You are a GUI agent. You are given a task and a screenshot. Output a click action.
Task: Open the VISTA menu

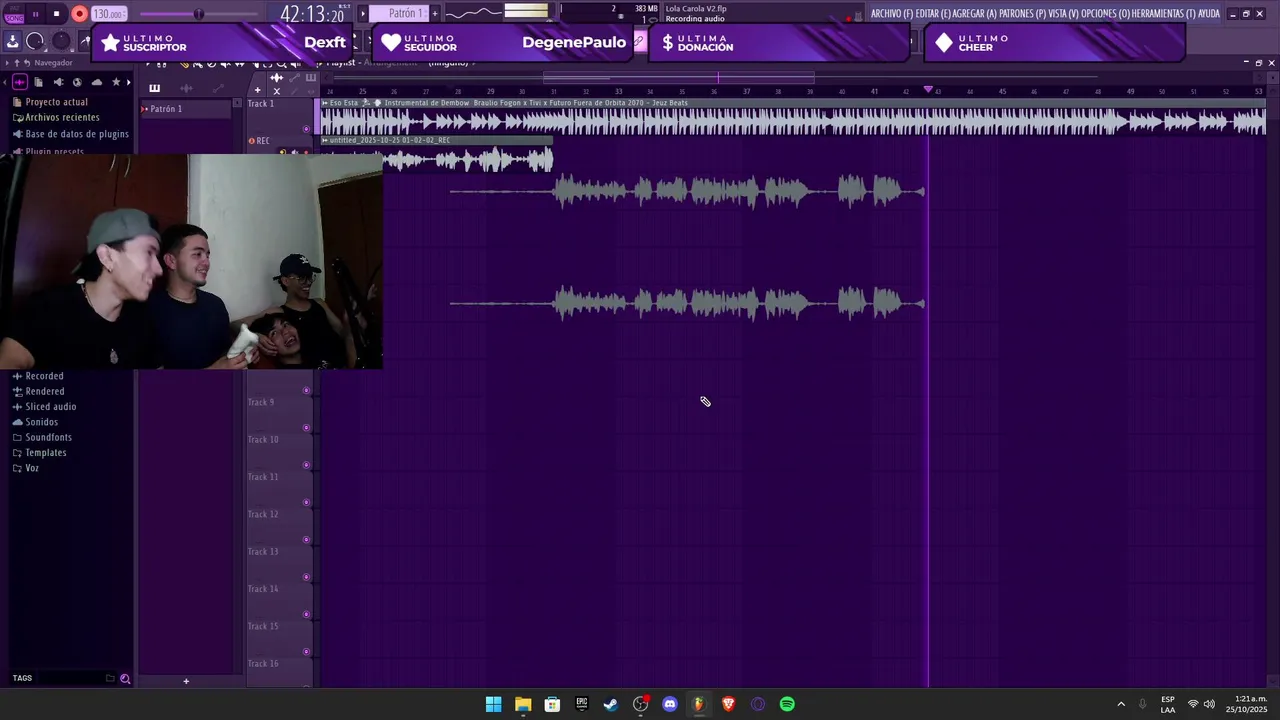tap(1064, 14)
